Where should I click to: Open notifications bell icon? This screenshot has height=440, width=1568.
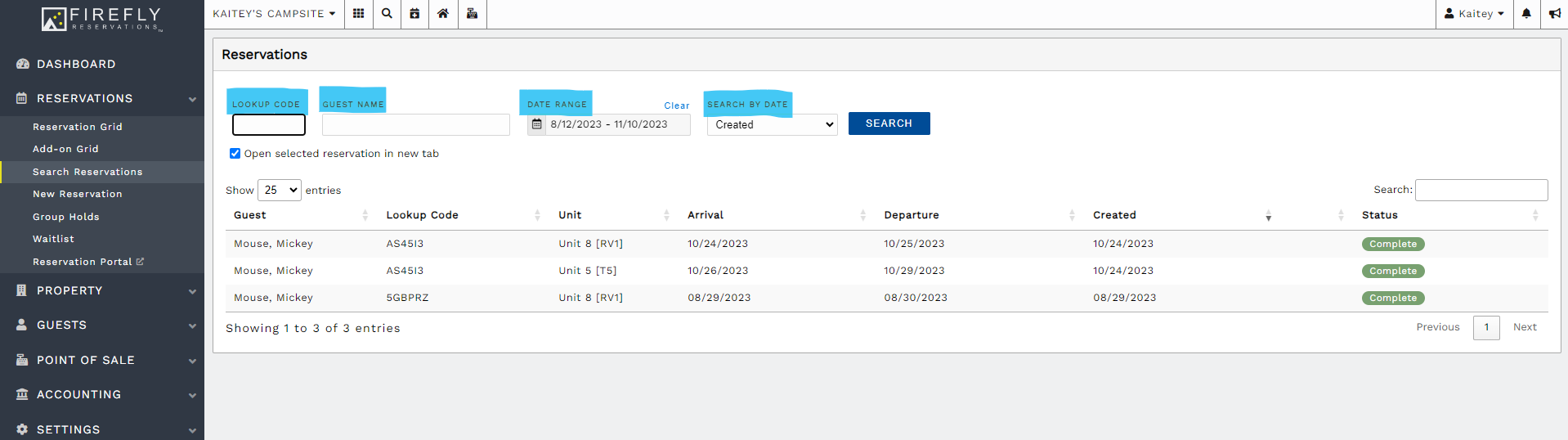click(x=1525, y=14)
